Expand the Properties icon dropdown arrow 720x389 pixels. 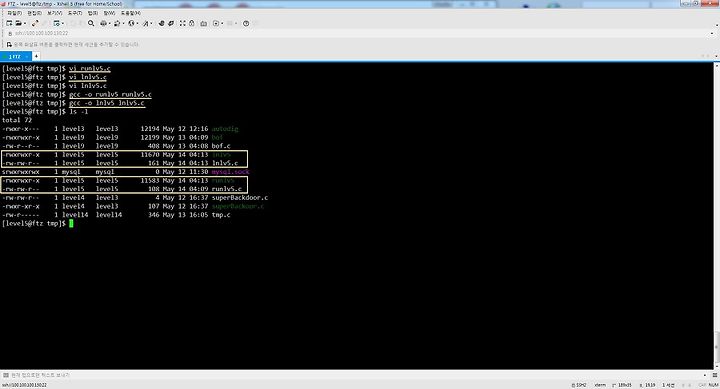click(62, 23)
